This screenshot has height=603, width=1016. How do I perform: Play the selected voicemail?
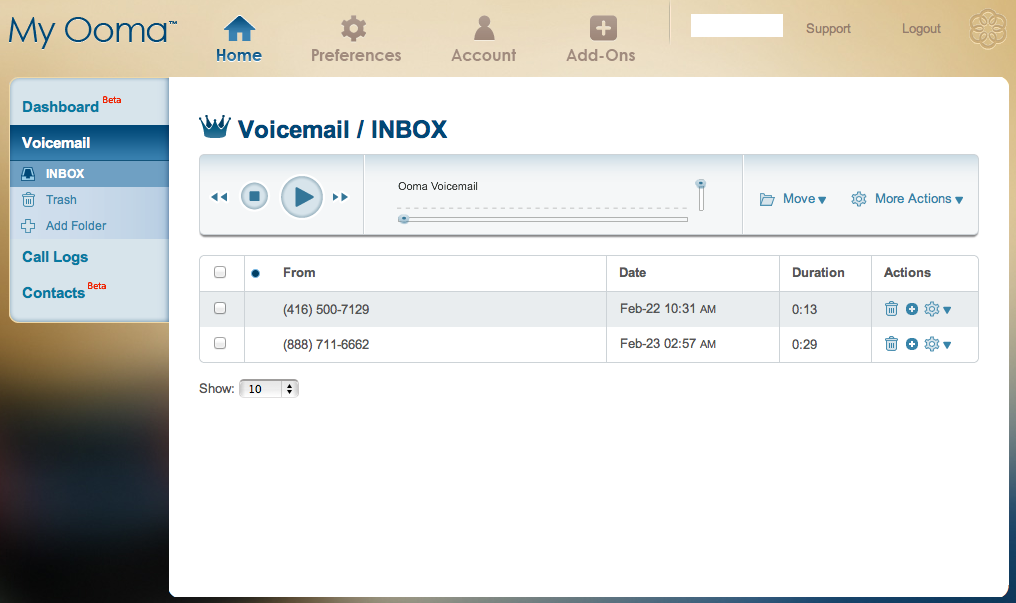point(302,196)
